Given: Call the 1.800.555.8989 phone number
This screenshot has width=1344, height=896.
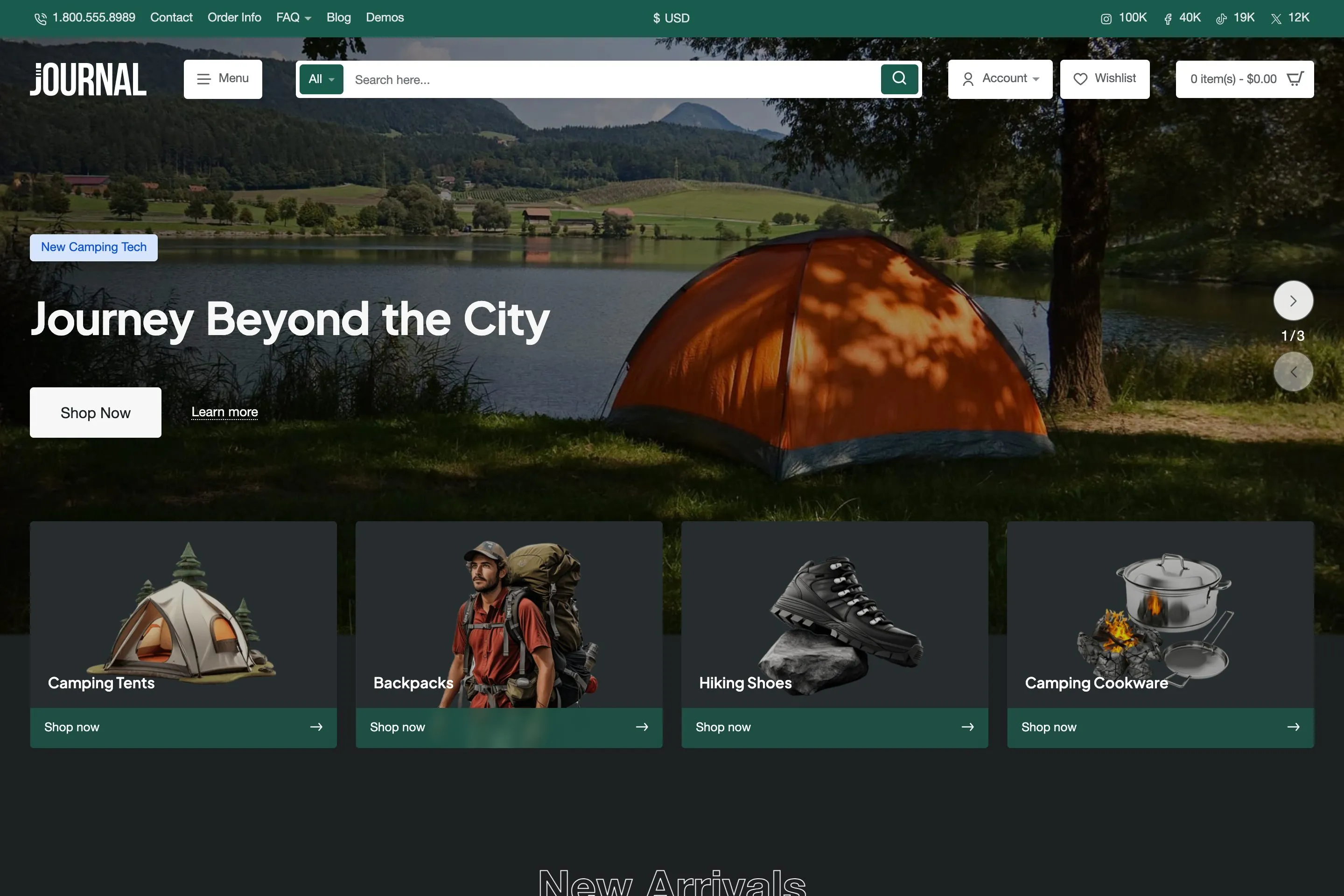Looking at the screenshot, I should pyautogui.click(x=94, y=18).
